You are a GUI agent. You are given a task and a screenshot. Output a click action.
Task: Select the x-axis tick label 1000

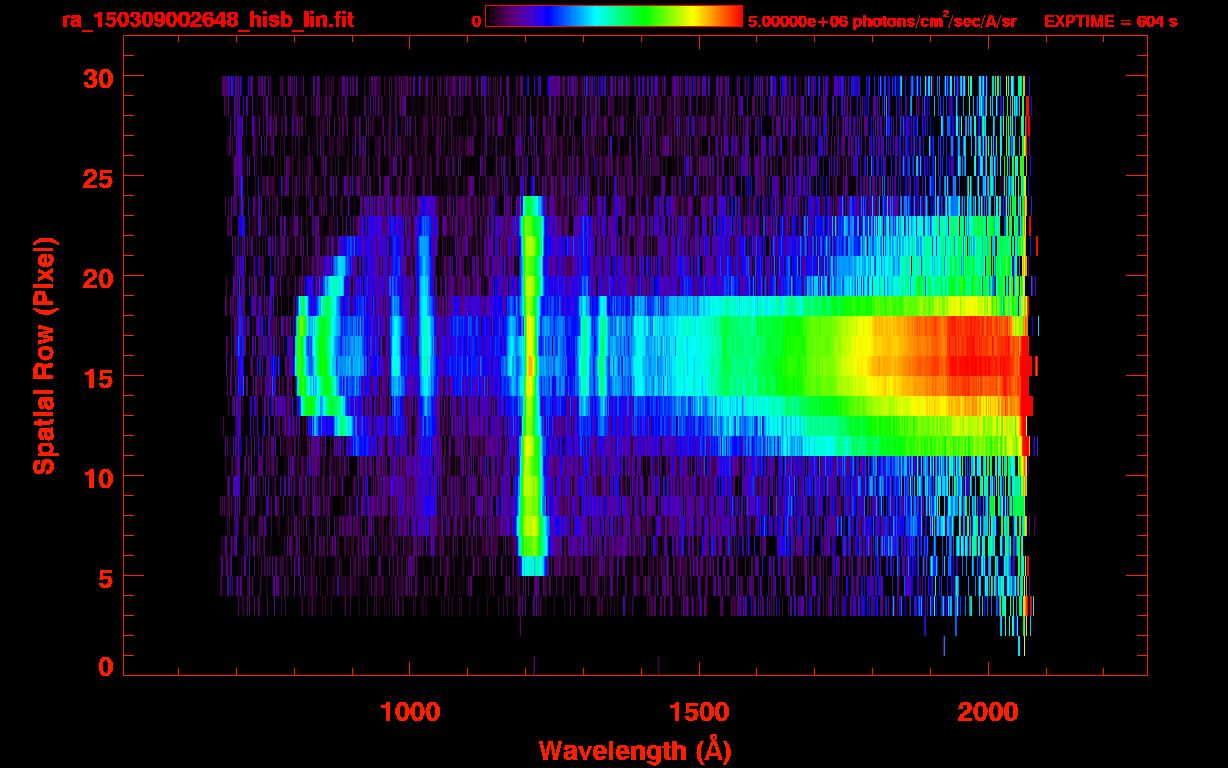click(410, 712)
